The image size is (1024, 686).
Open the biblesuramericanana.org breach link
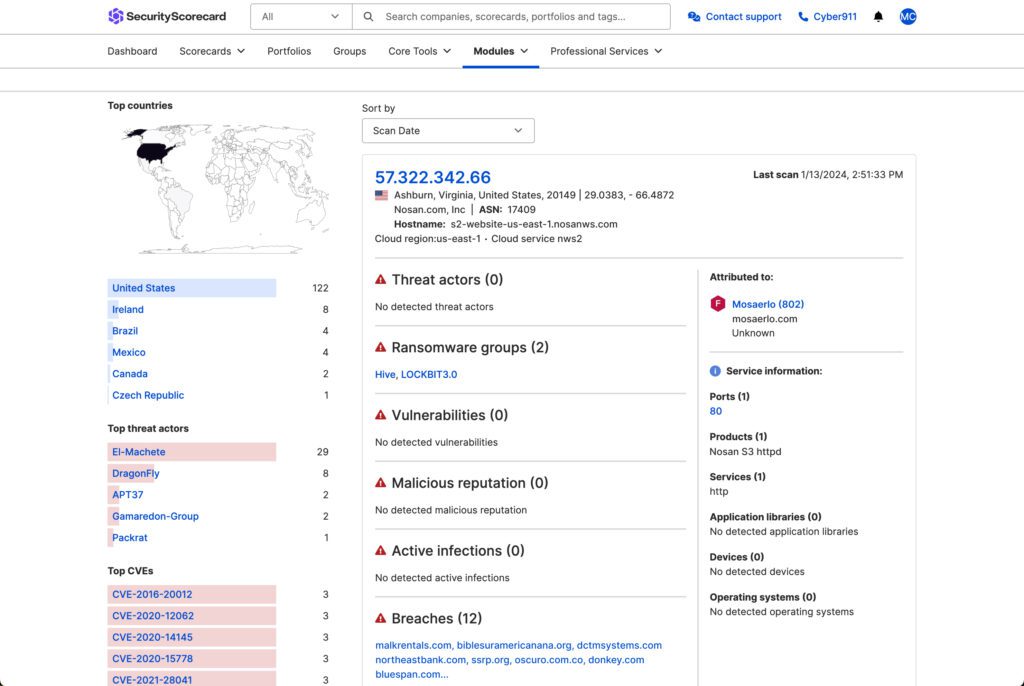click(514, 645)
